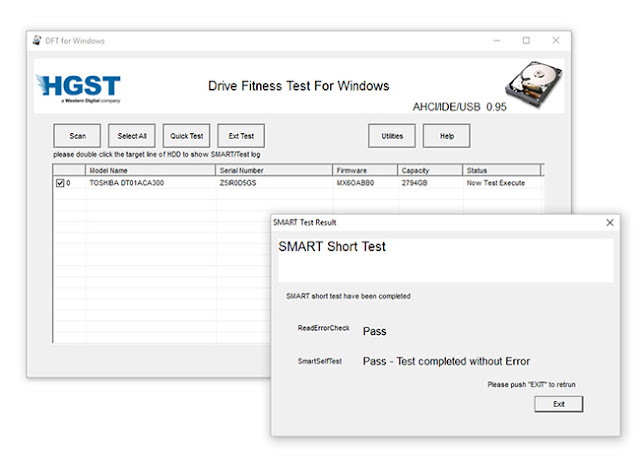
Task: Click Pass - Test completed without Error
Action: [446, 361]
